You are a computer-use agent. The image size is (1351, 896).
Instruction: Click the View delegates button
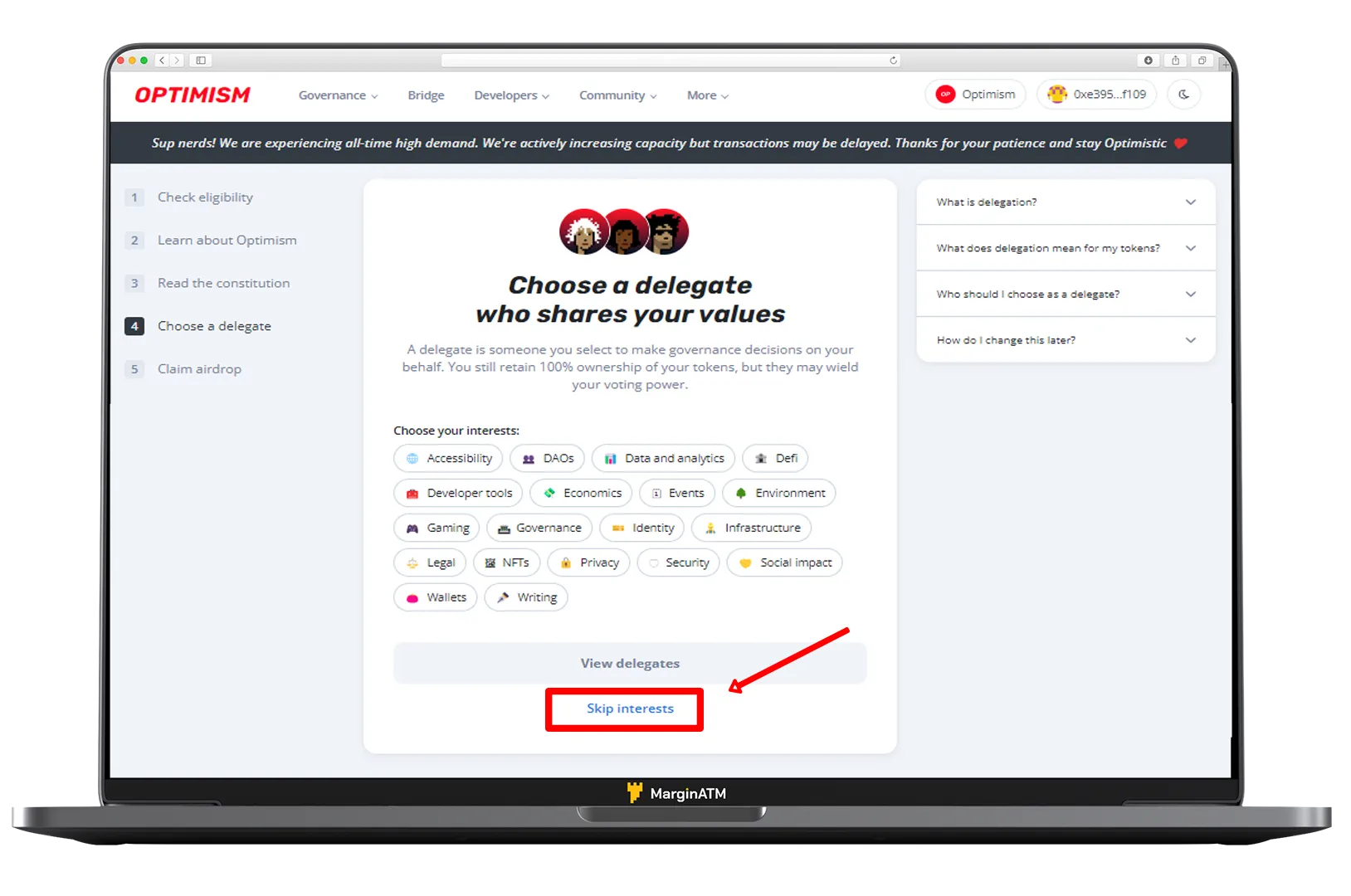(630, 664)
